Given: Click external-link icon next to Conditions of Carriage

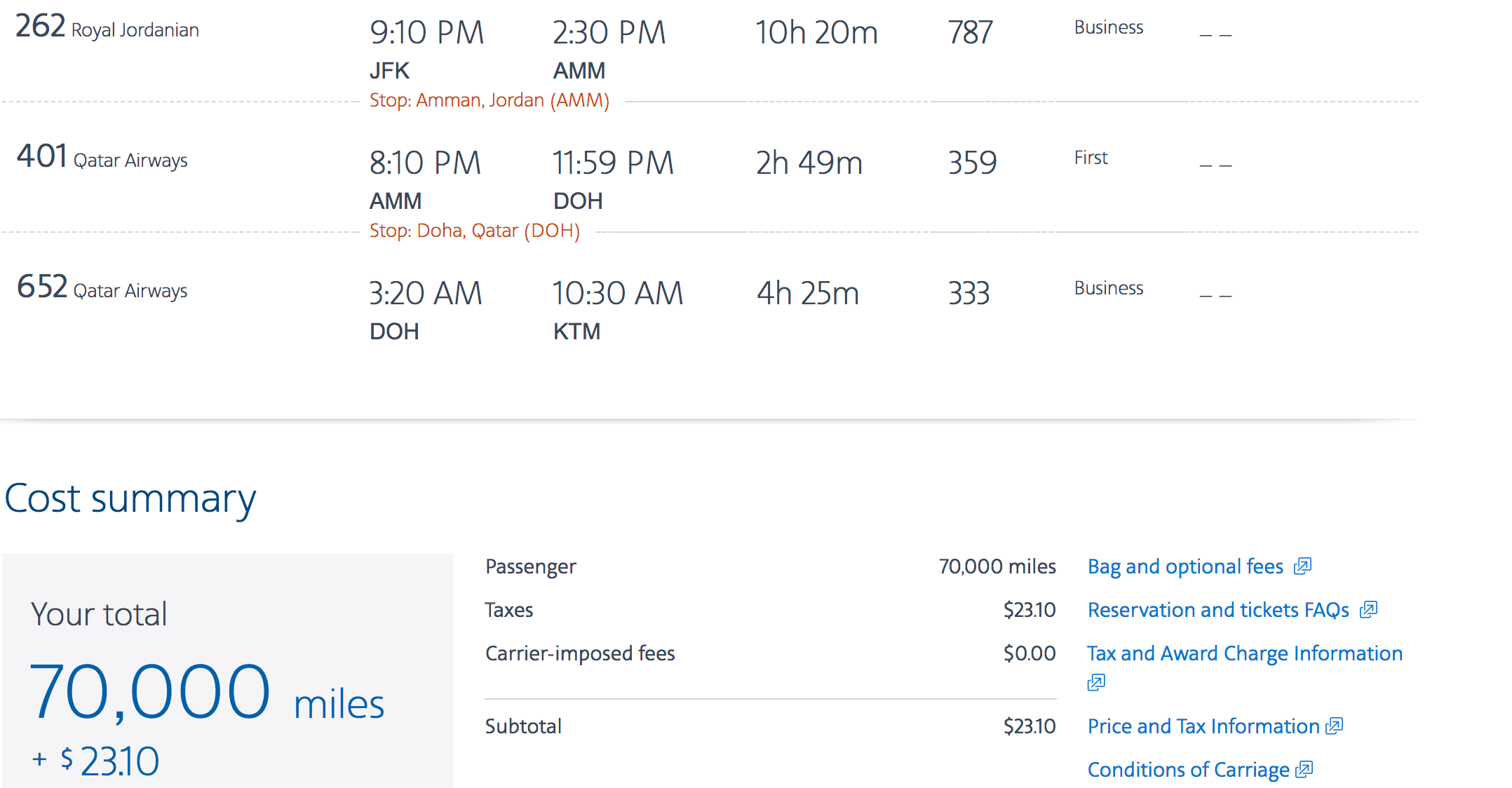Looking at the screenshot, I should pyautogui.click(x=1304, y=770).
